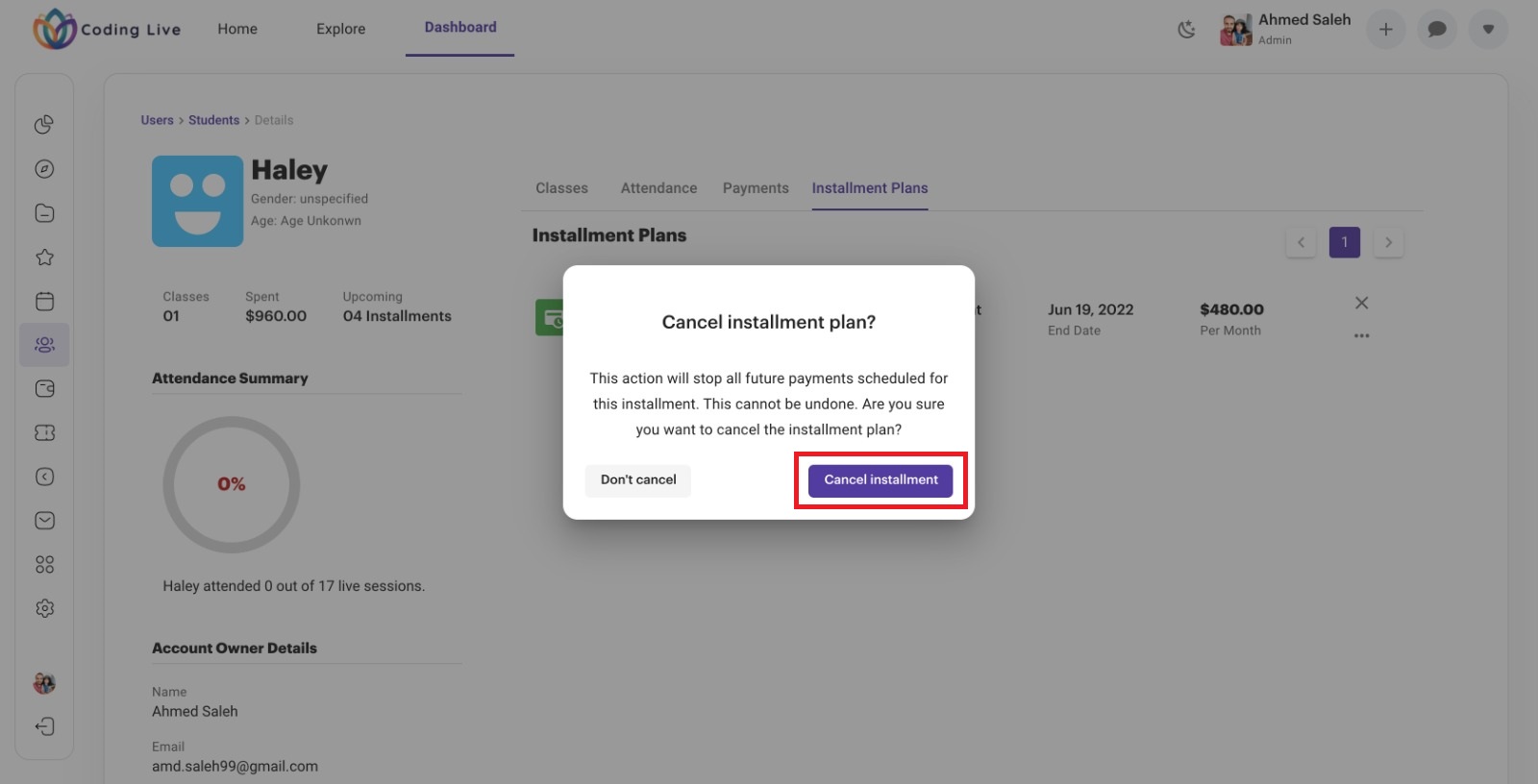Expand the top-right dropdown arrow
The width and height of the screenshot is (1538, 784).
point(1488,30)
